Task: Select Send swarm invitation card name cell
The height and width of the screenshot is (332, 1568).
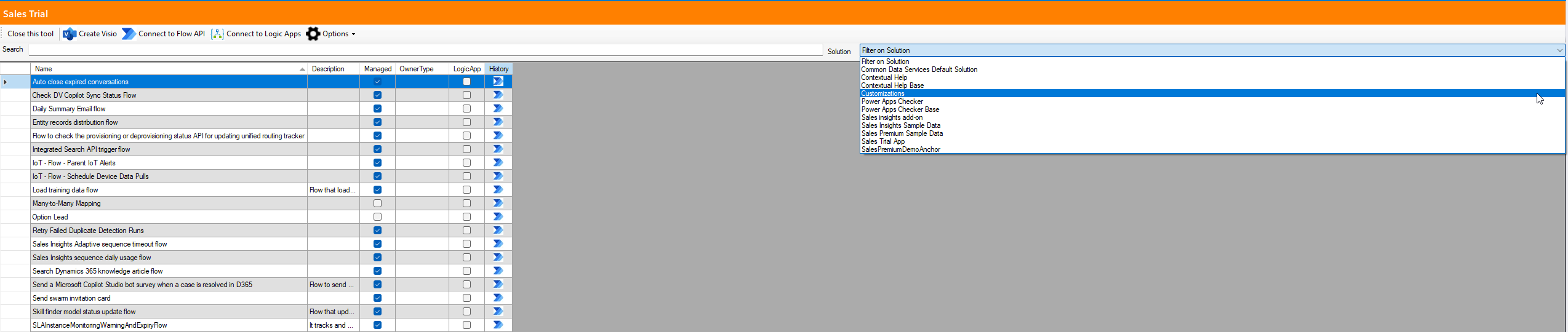Action: [x=169, y=298]
